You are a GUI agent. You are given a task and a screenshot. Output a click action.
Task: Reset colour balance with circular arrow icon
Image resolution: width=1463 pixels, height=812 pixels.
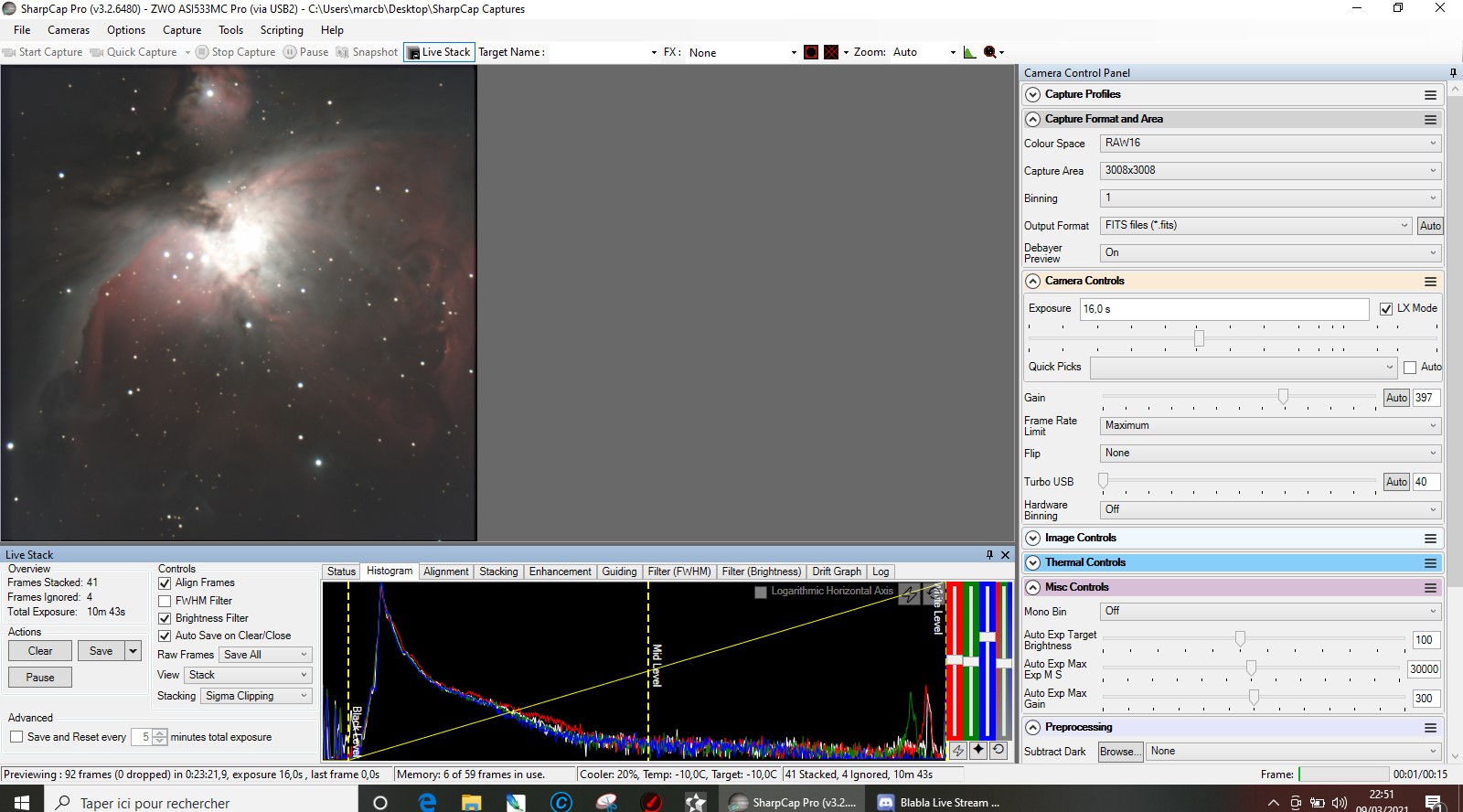[998, 750]
